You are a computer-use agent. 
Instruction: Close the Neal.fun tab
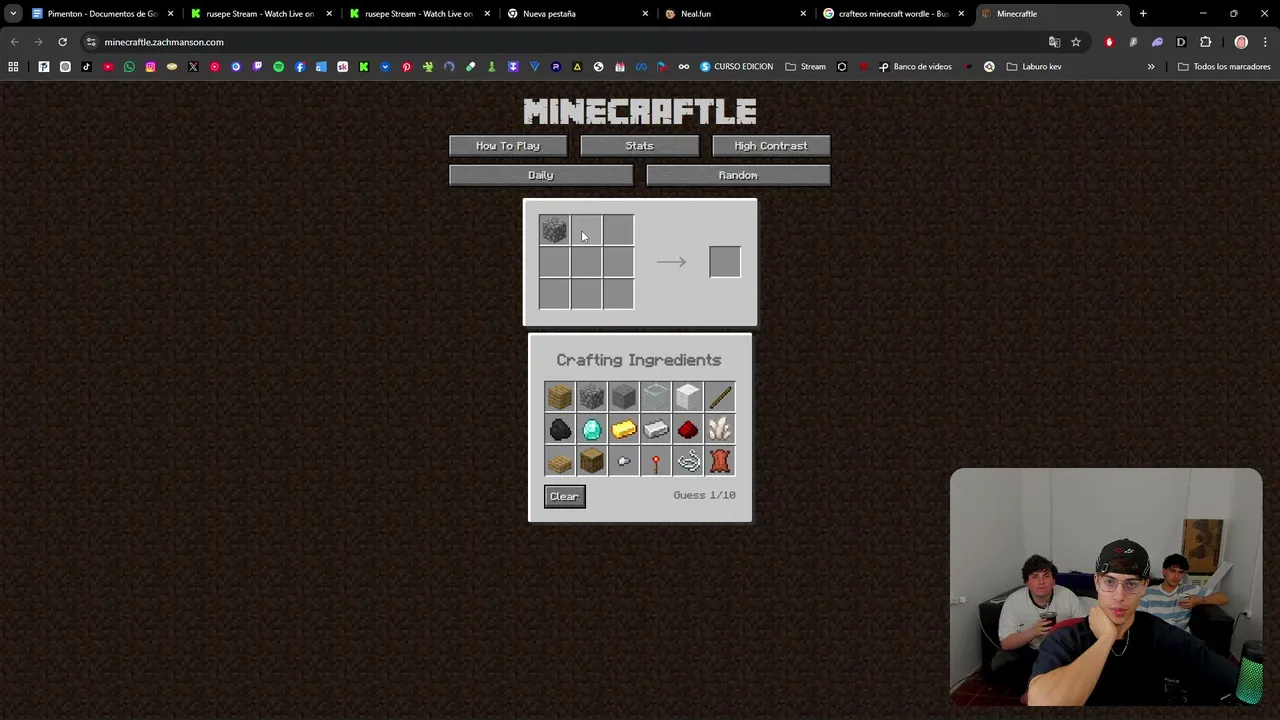click(803, 14)
